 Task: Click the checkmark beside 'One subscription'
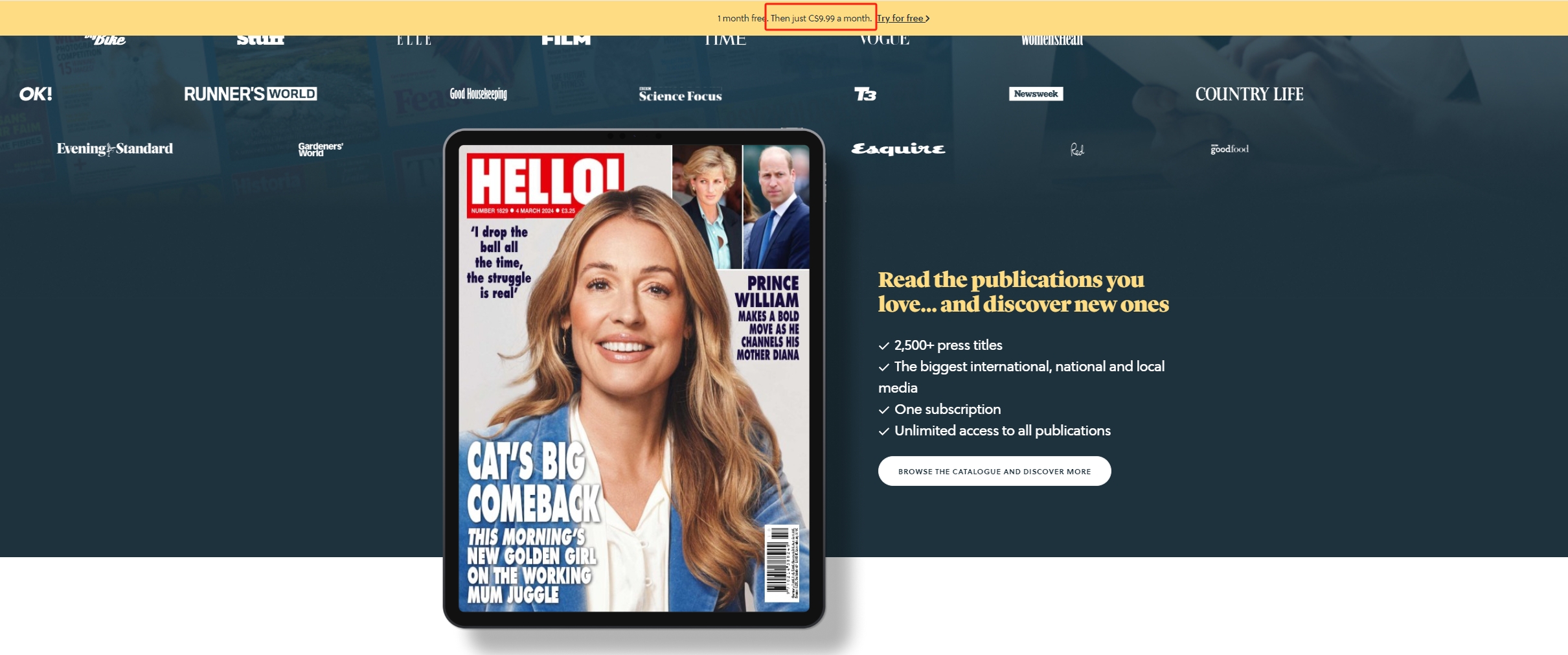point(884,410)
